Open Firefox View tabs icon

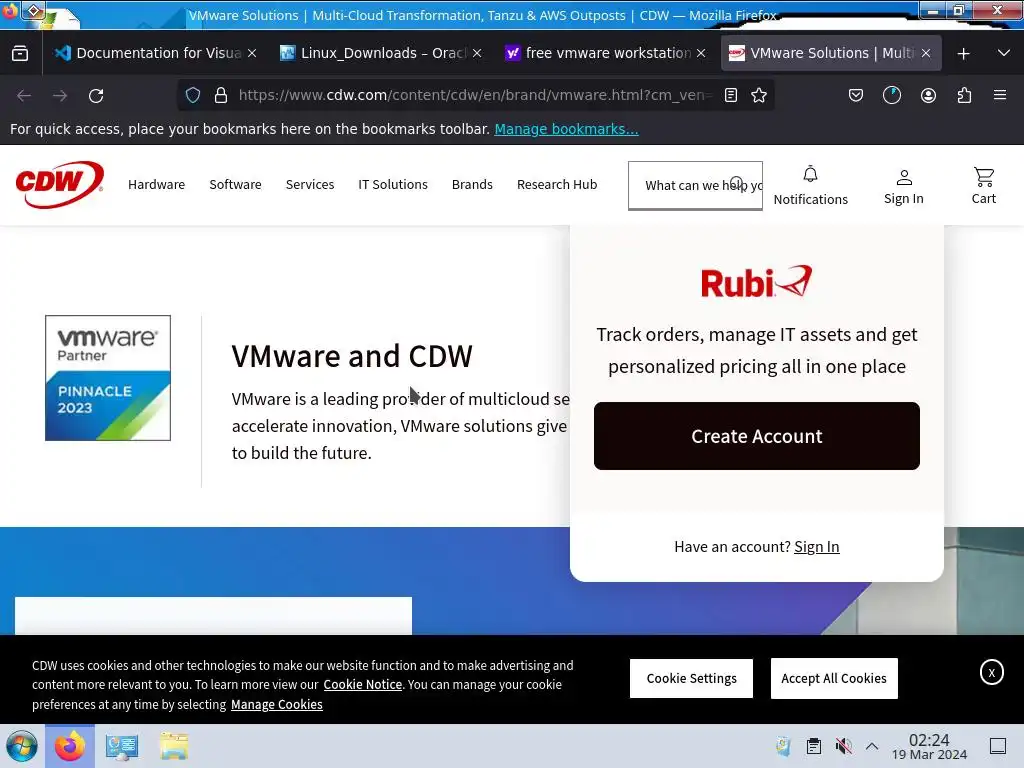(20, 53)
